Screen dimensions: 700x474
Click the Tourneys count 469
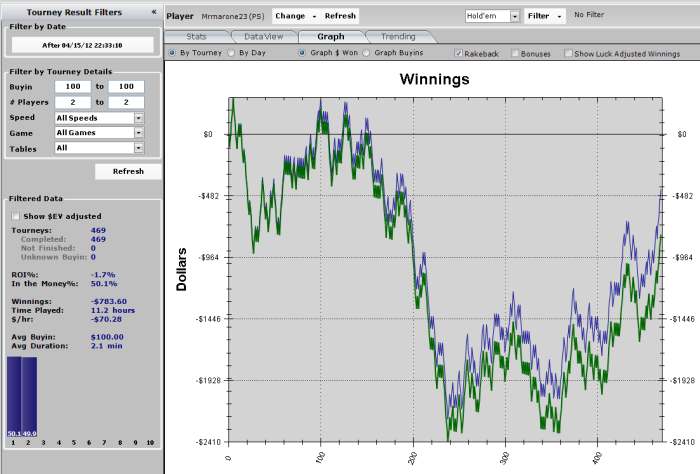(x=98, y=230)
